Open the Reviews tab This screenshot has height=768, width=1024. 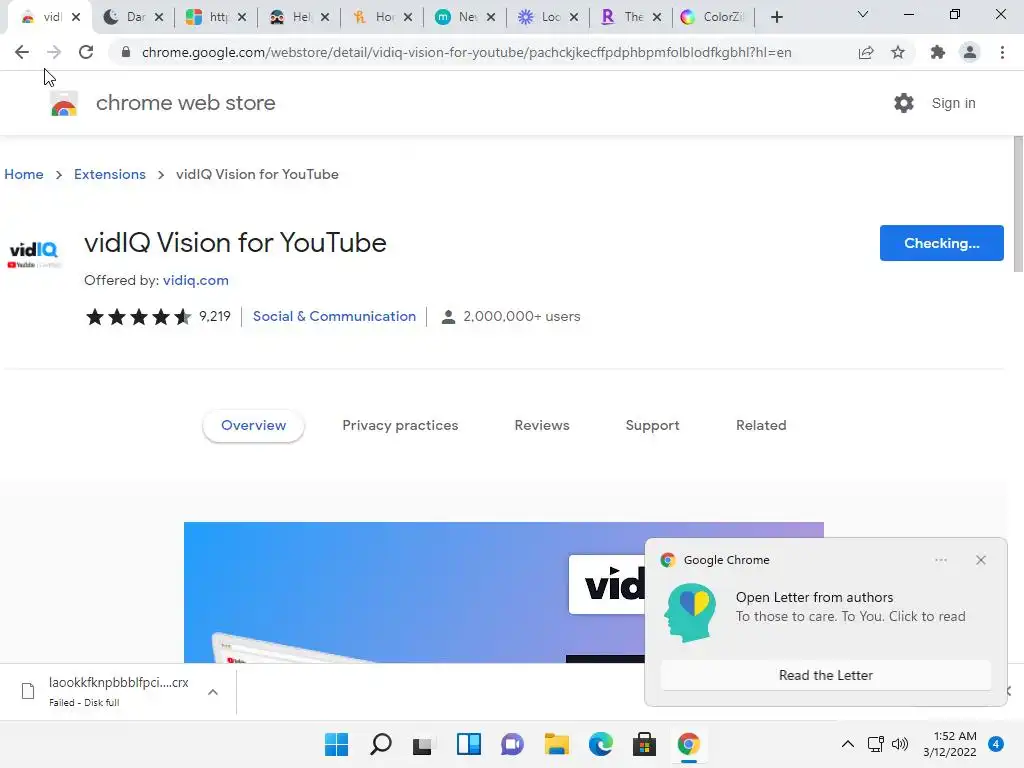tap(542, 426)
